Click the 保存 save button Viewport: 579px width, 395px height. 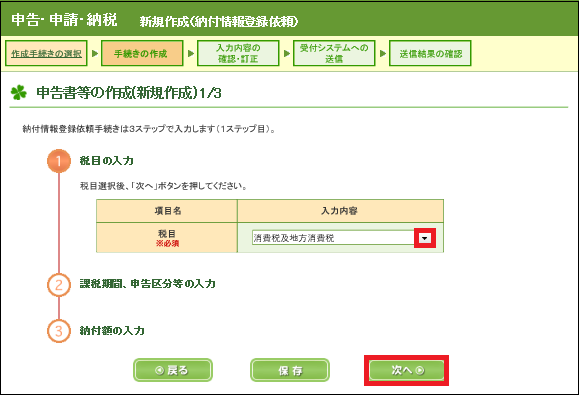point(290,370)
